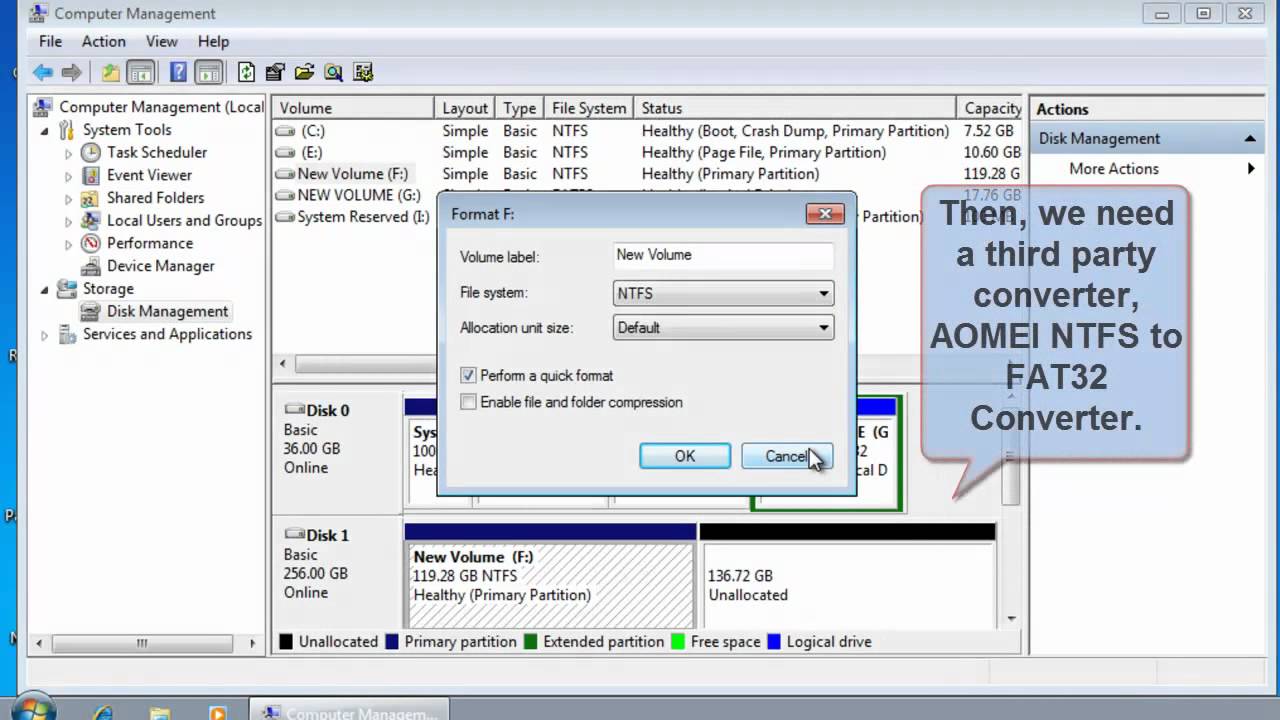Screen dimensions: 1280x720
Task: Open the View menu
Action: pos(162,41)
